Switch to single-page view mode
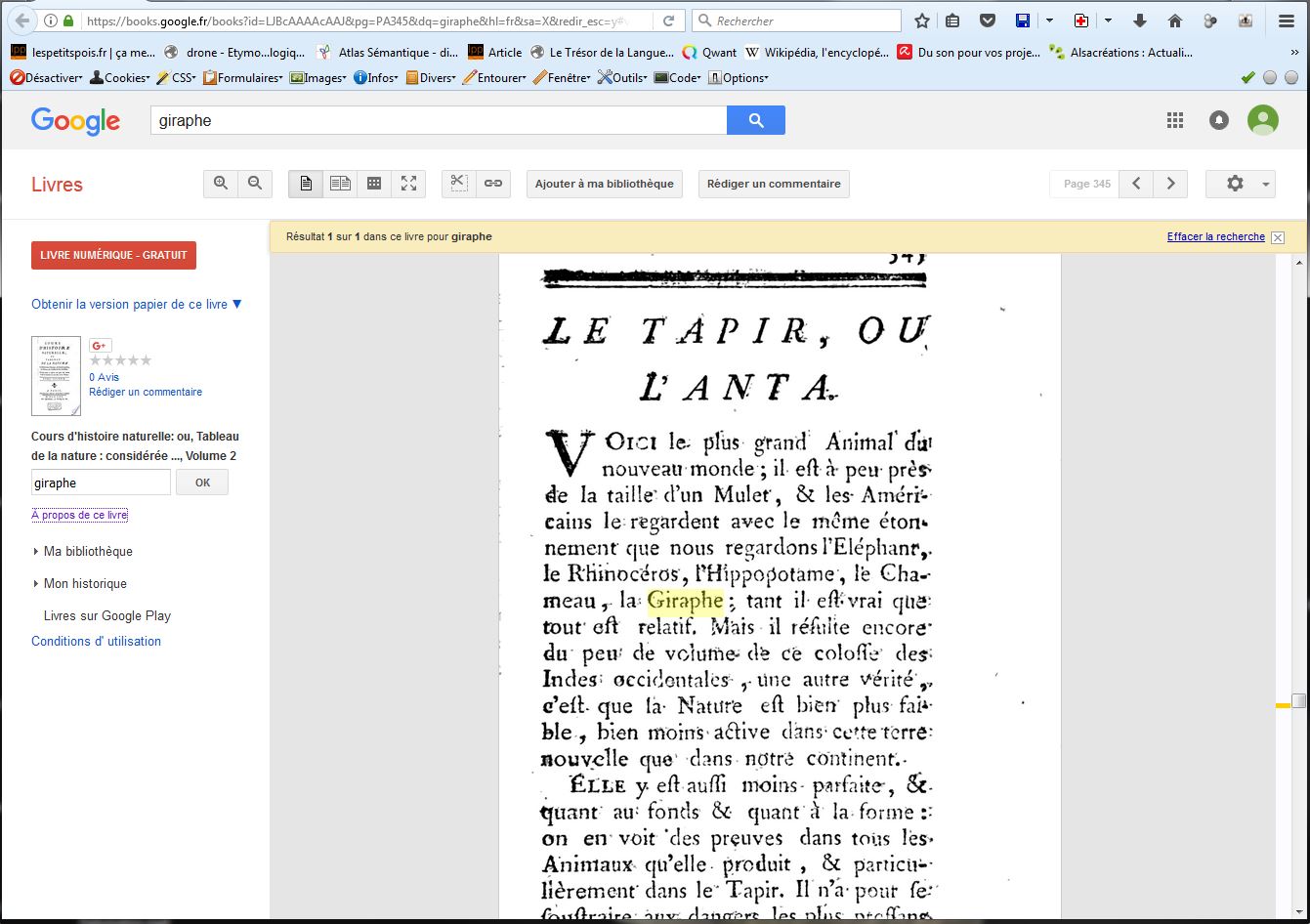 306,184
